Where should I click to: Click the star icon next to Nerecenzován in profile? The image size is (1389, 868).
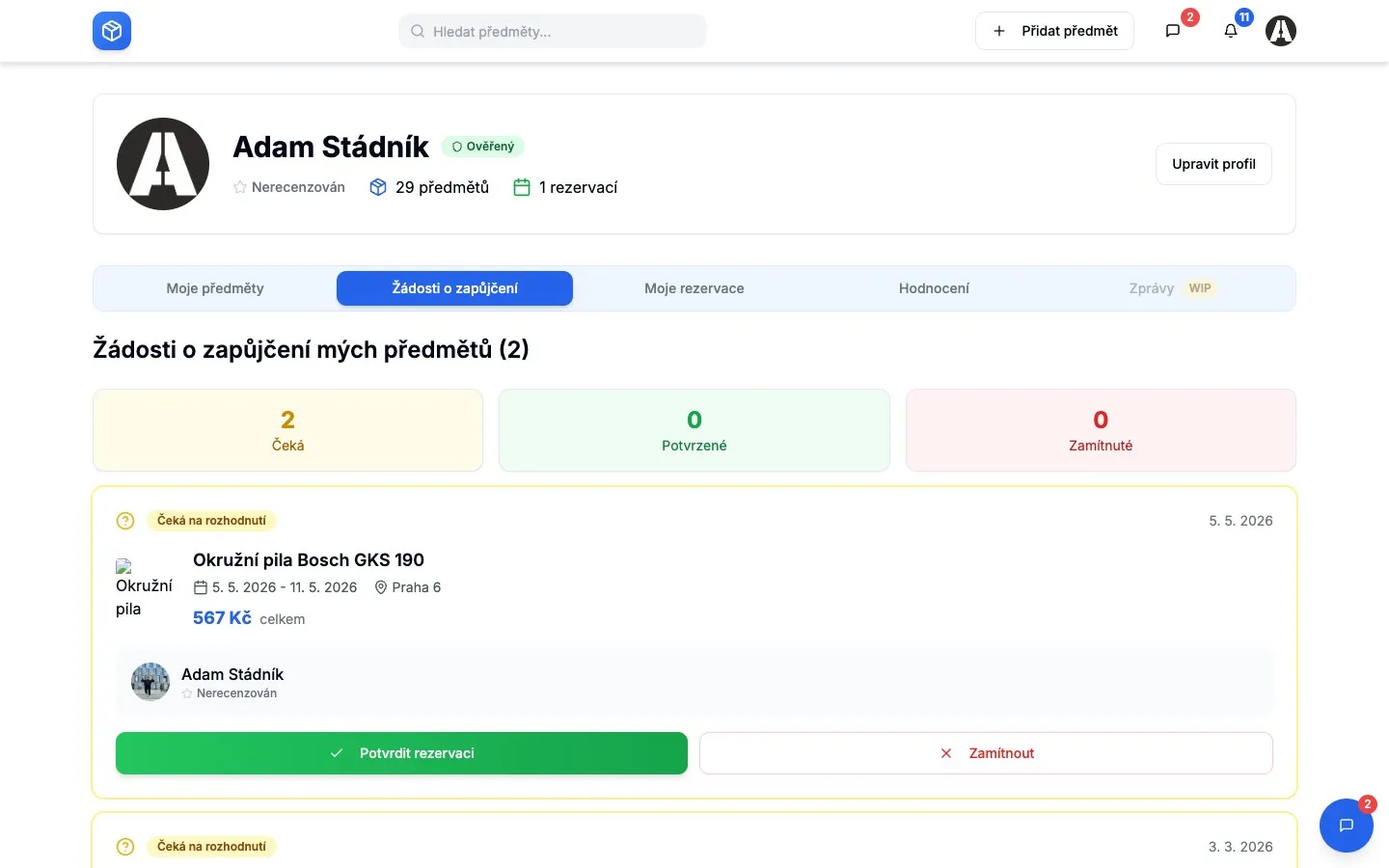pos(240,187)
